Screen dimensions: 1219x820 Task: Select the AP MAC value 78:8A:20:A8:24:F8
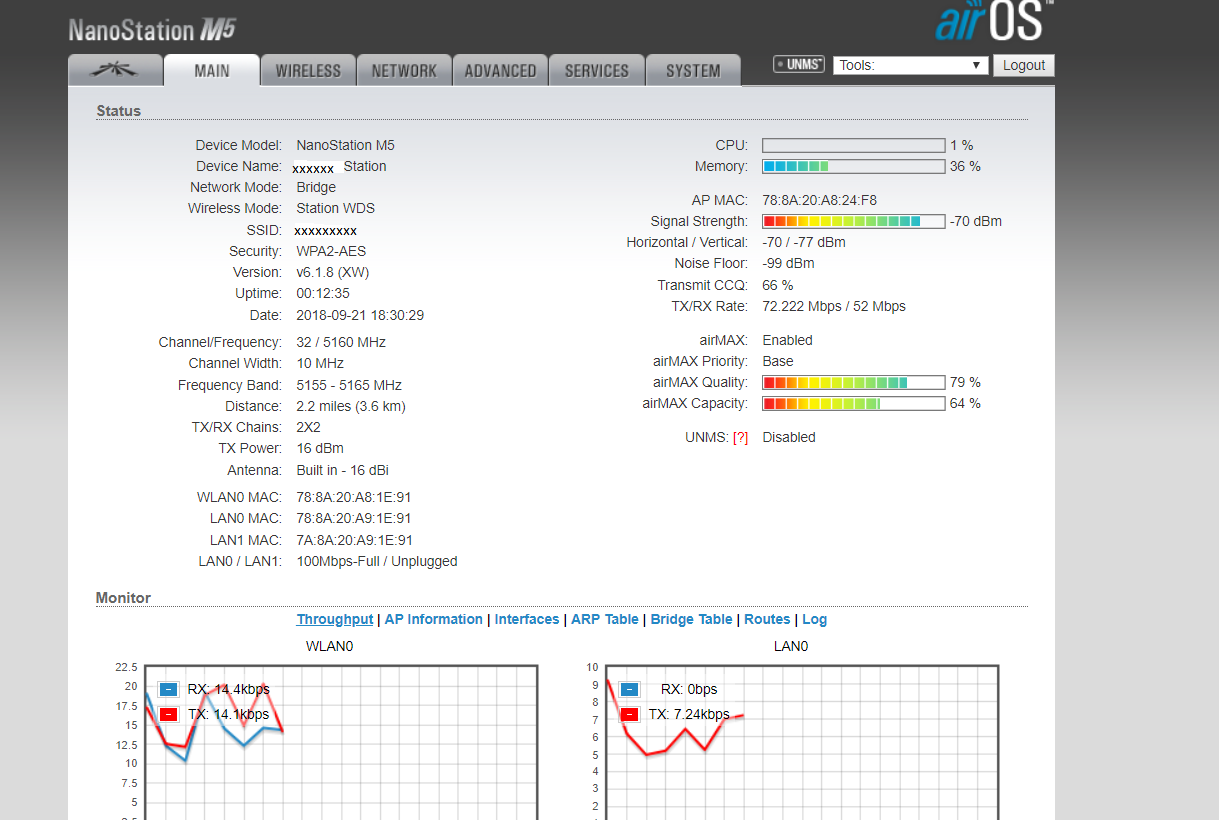pos(819,200)
